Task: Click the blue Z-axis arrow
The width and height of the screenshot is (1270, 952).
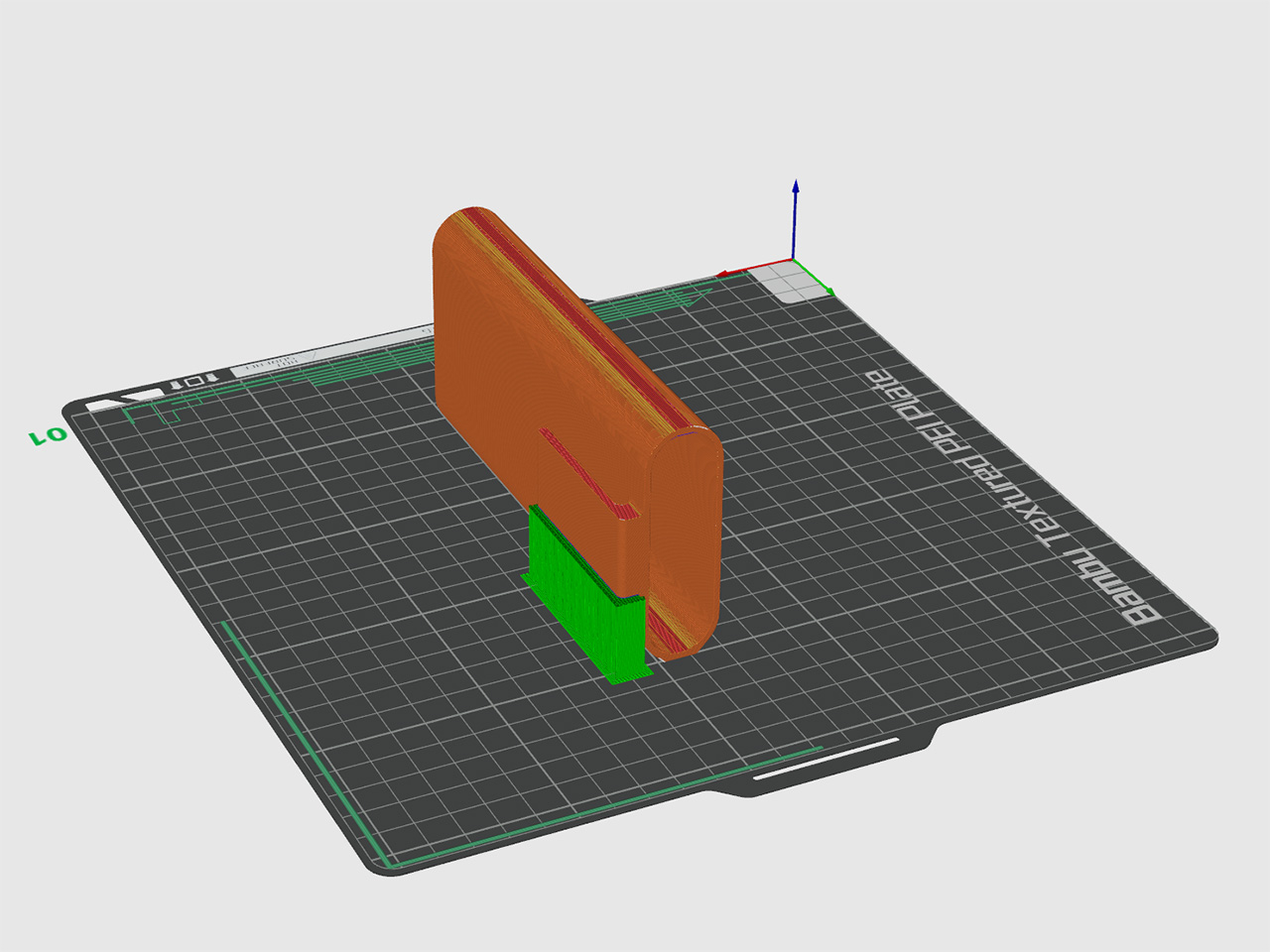Action: [795, 218]
